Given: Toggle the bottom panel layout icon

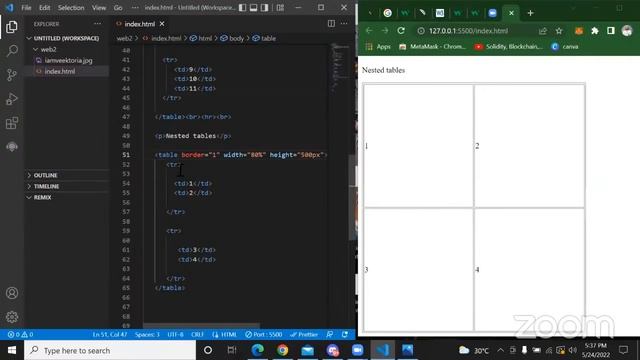Looking at the screenshot, I should click(x=253, y=8).
